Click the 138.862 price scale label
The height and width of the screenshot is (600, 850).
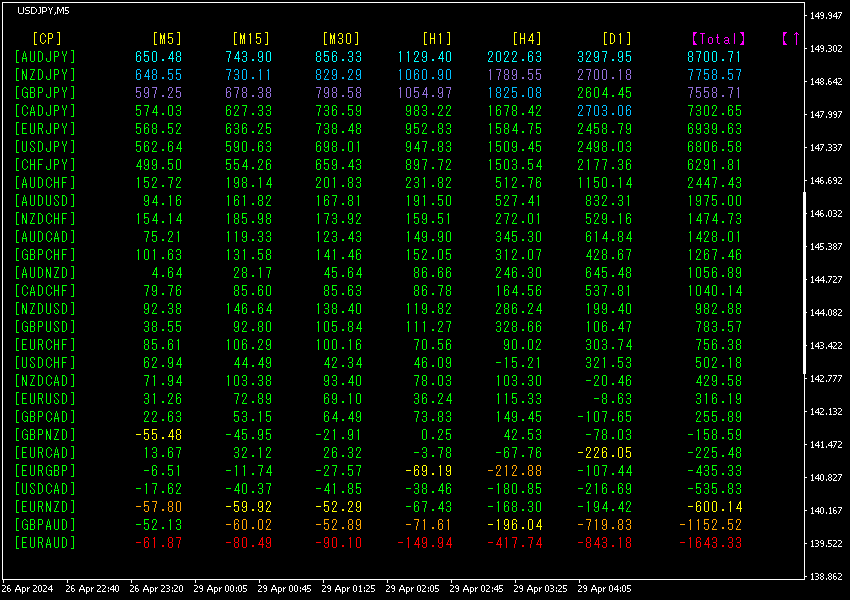pos(826,577)
